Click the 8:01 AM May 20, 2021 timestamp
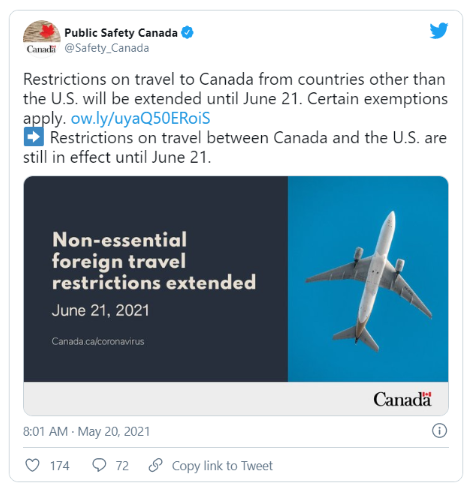The height and width of the screenshot is (486, 468). coord(86,431)
